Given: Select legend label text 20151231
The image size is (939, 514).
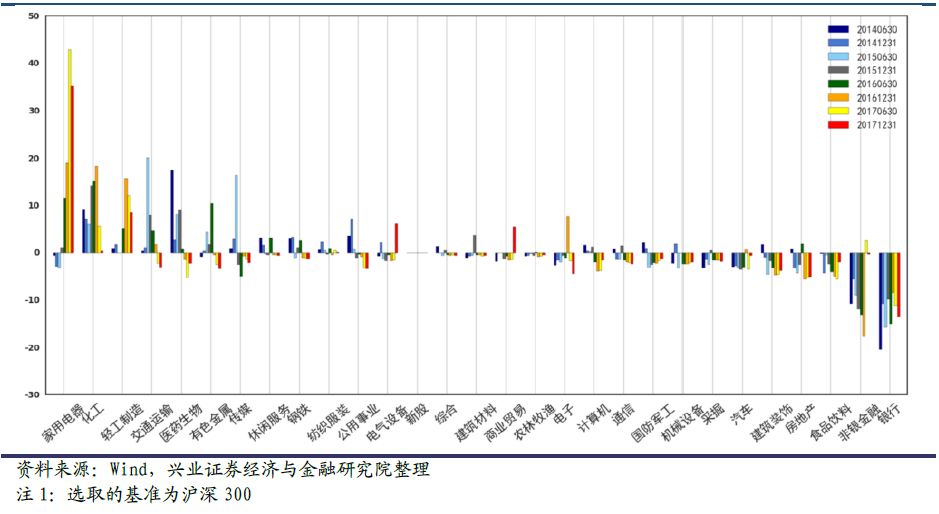Looking at the screenshot, I should tap(877, 70).
